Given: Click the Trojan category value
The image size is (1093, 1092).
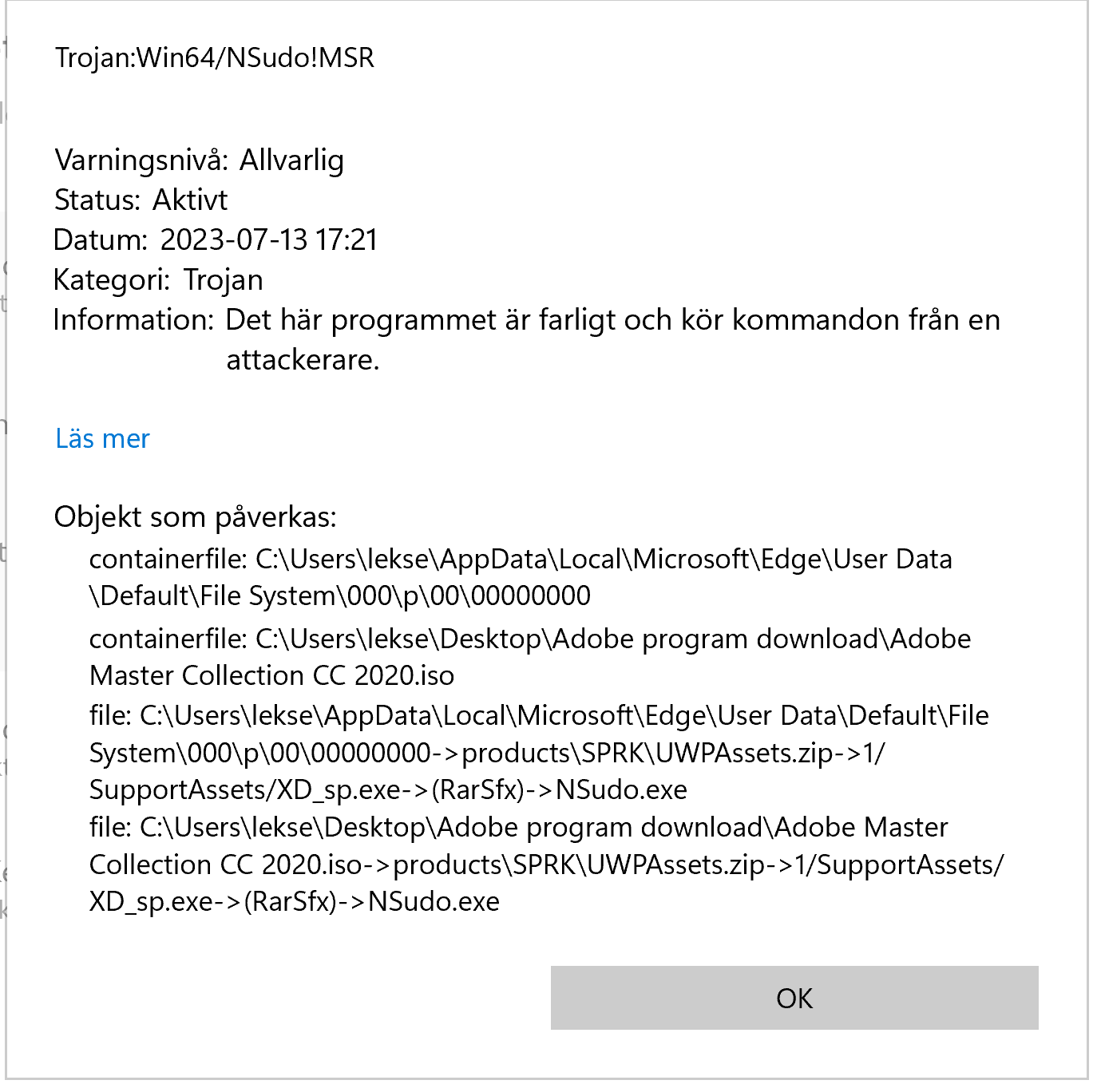Looking at the screenshot, I should pyautogui.click(x=223, y=279).
